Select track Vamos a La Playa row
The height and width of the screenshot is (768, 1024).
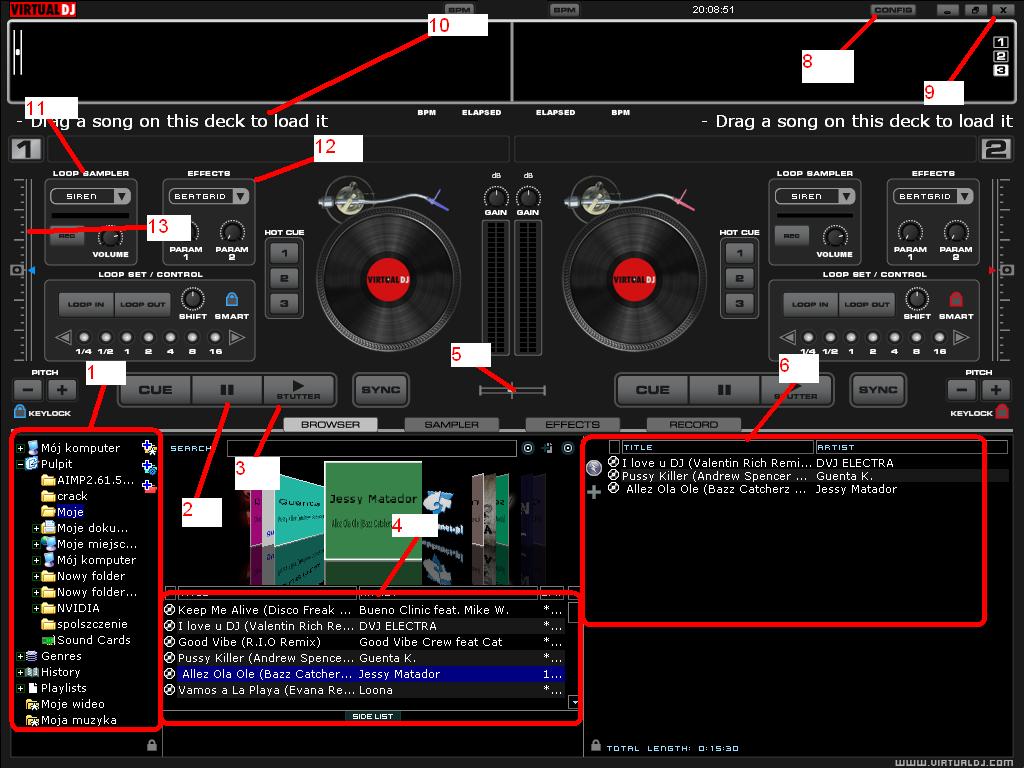[363, 690]
